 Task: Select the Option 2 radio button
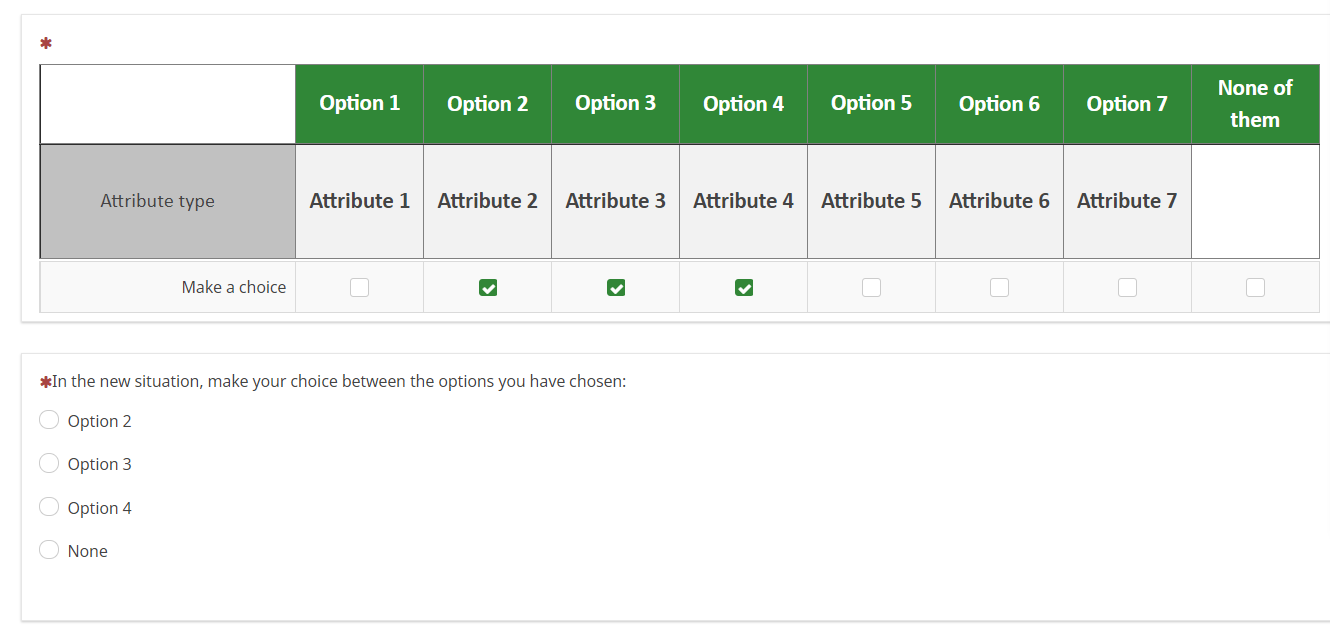(49, 420)
